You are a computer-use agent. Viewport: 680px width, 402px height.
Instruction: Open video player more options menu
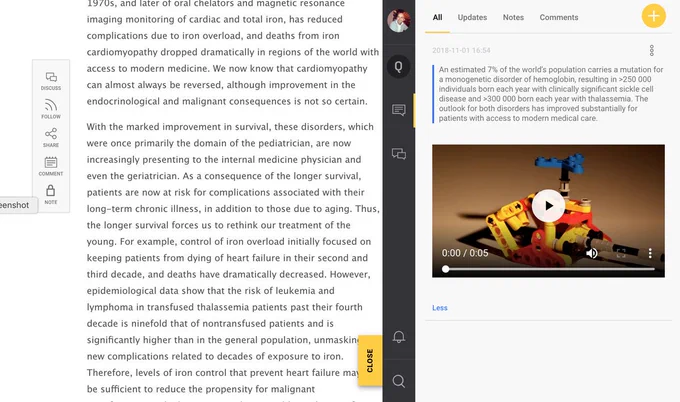(650, 253)
